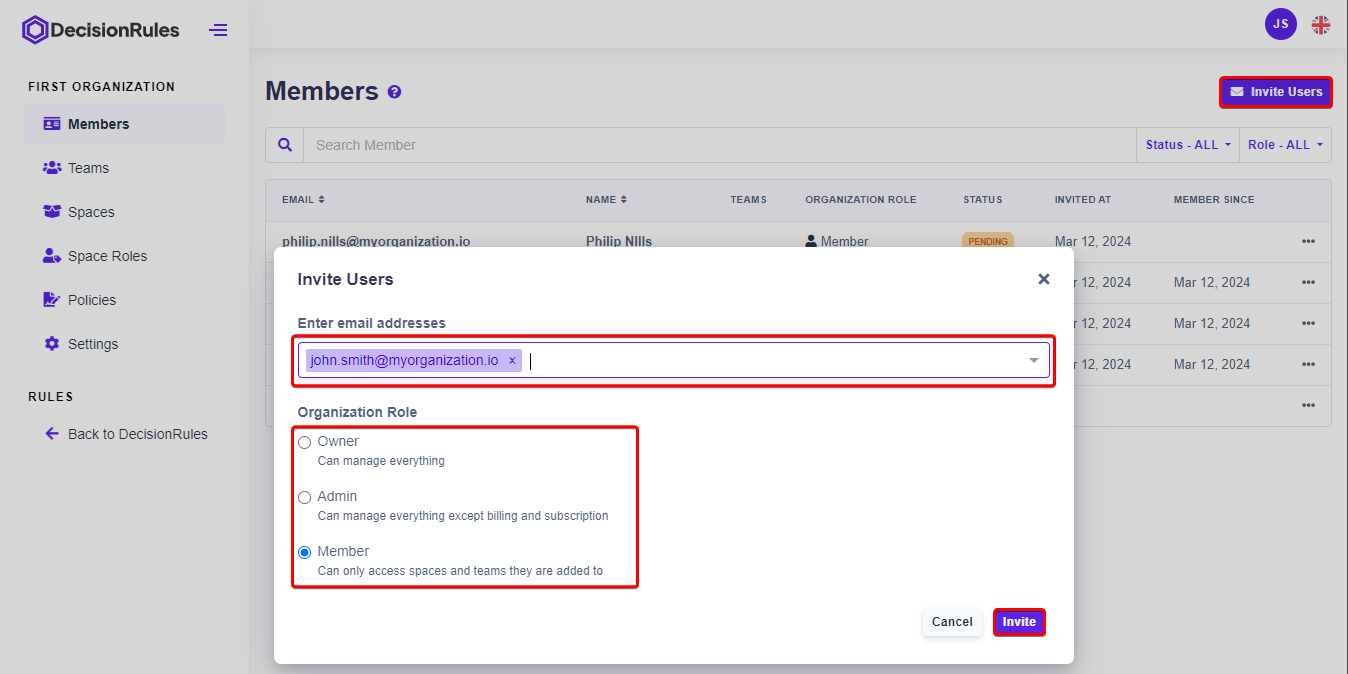Select the Member organization role
This screenshot has height=674, width=1348.
tap(305, 552)
